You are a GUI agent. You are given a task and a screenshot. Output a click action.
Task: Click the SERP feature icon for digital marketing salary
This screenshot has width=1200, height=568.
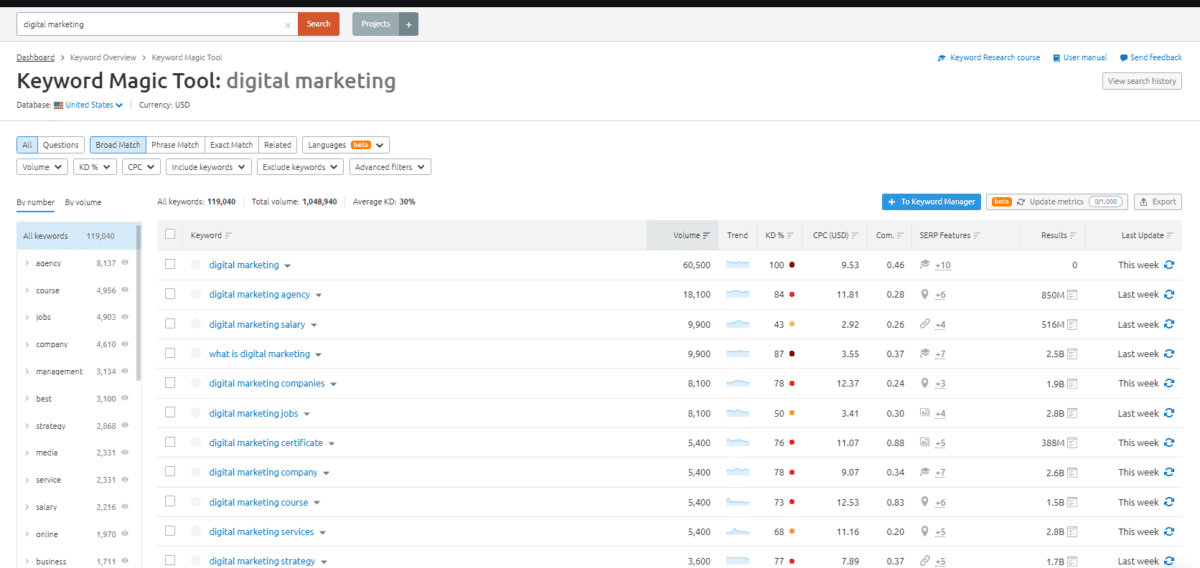(x=925, y=324)
